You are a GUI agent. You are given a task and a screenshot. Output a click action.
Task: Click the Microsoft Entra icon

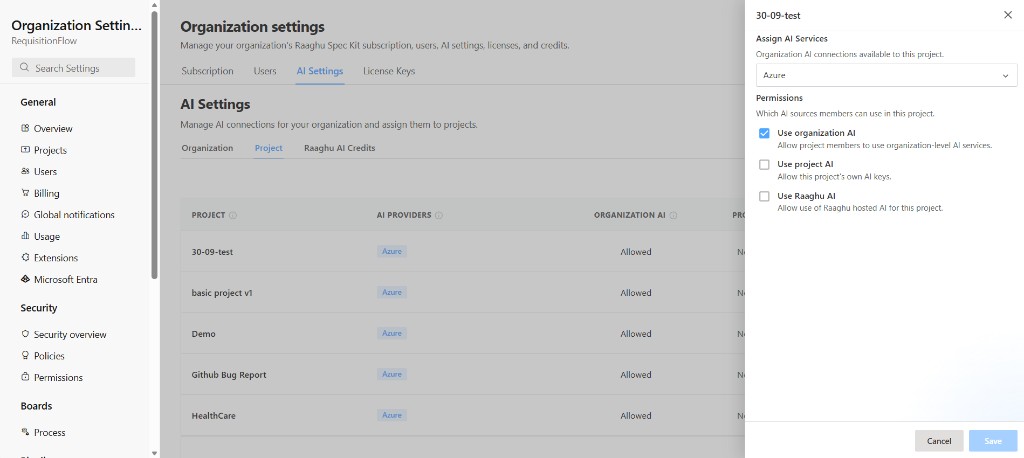click(25, 280)
